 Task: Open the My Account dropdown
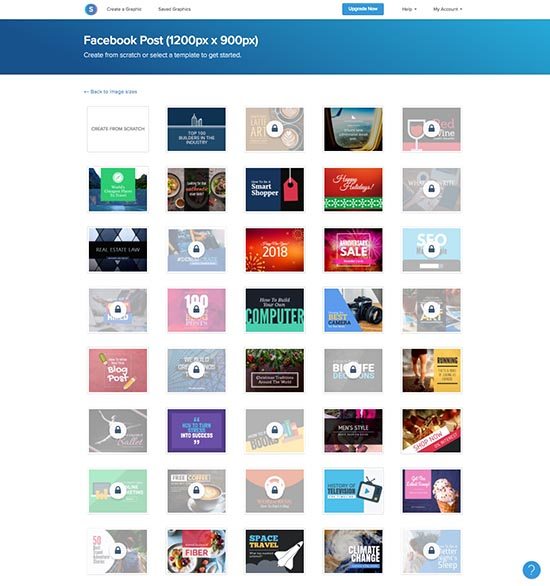pyautogui.click(x=448, y=9)
